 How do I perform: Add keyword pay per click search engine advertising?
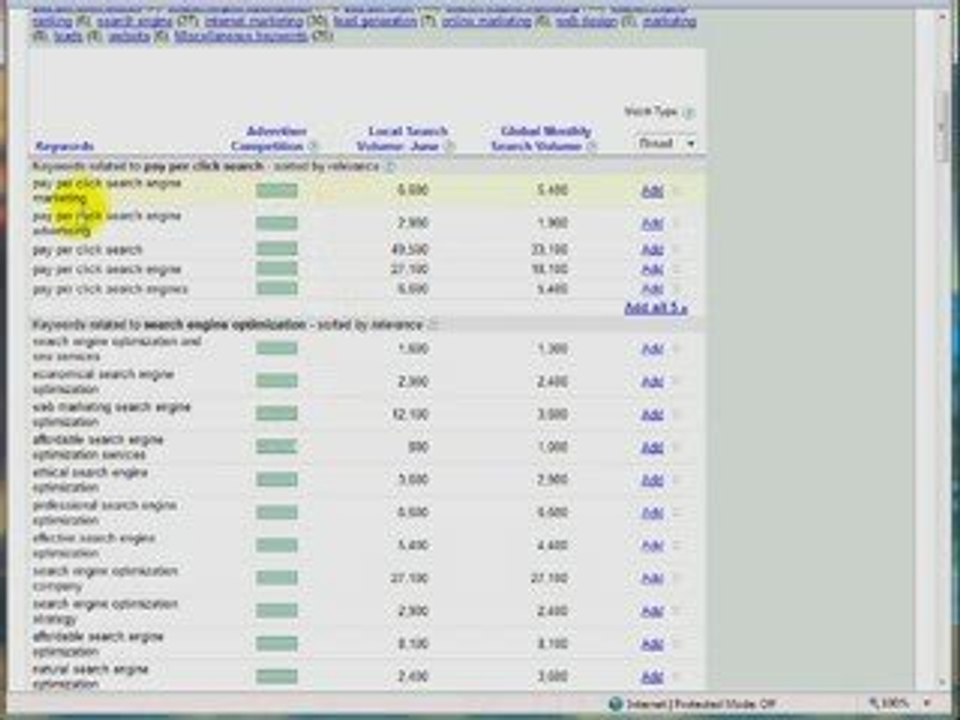pos(652,223)
